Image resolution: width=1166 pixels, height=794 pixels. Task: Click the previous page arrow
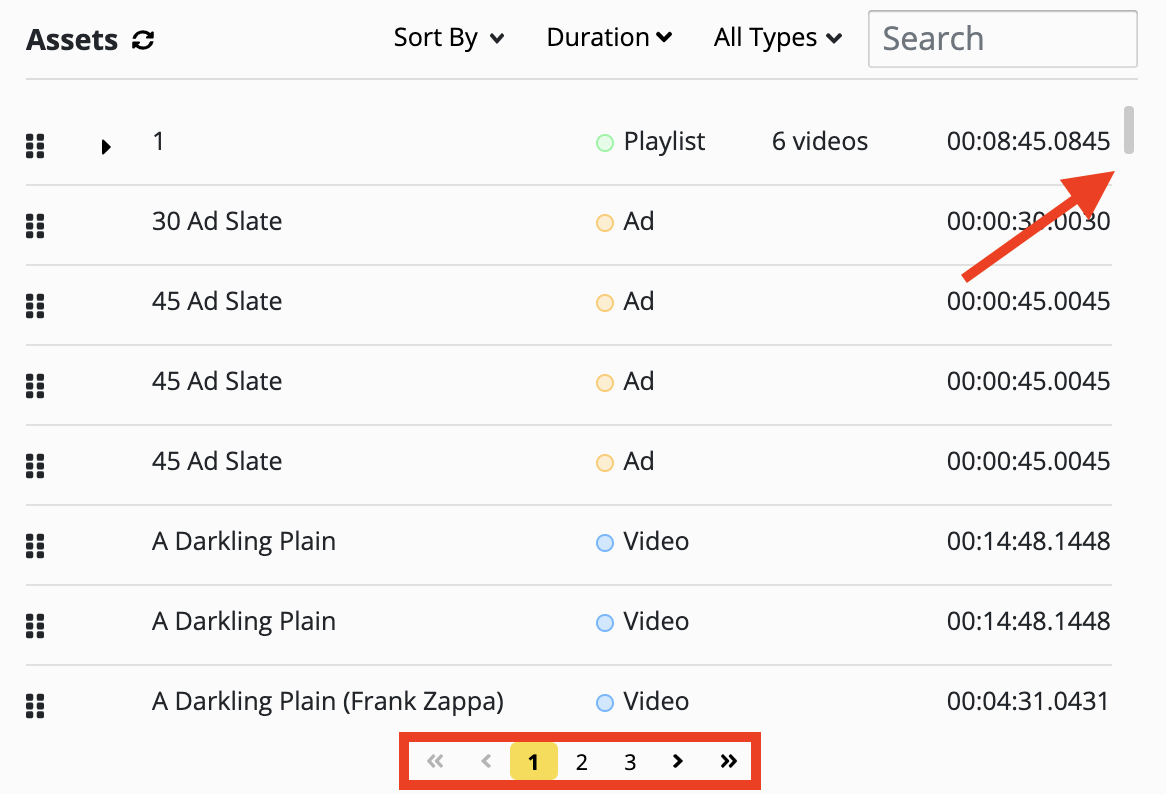[x=486, y=762]
